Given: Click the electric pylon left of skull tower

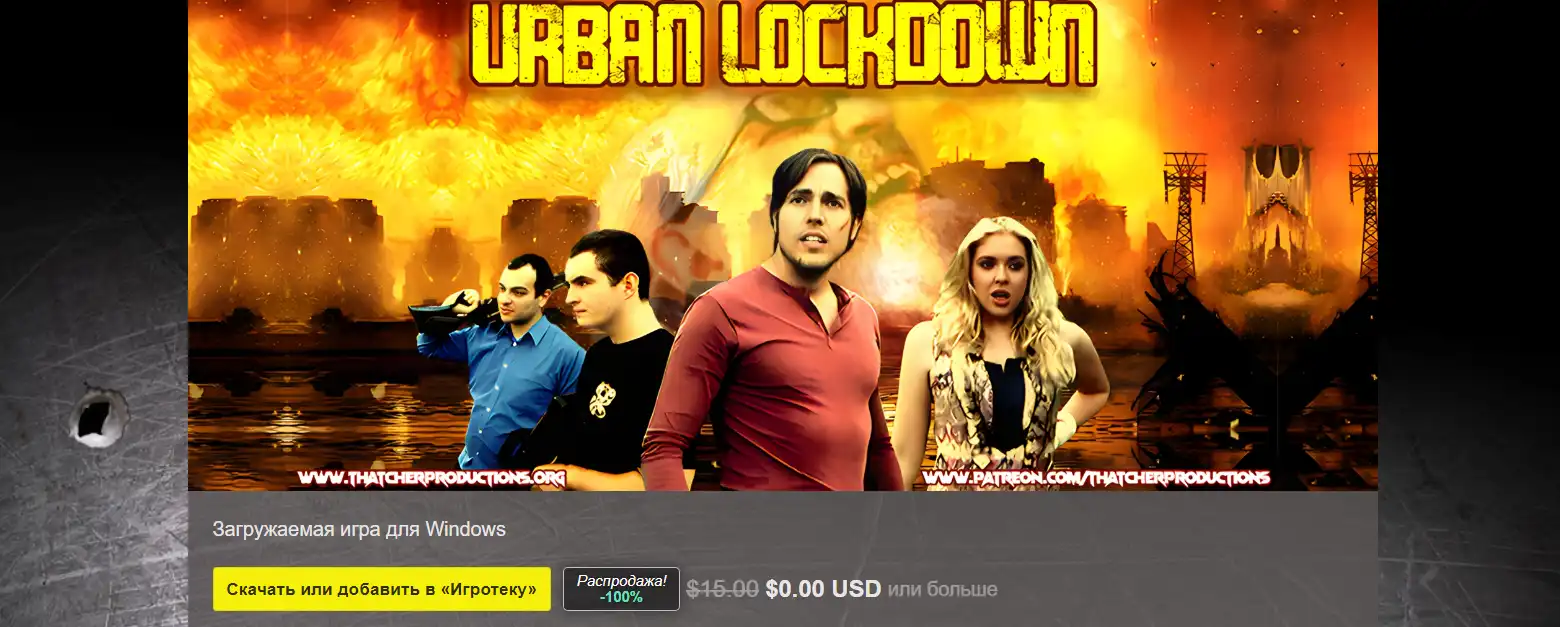Looking at the screenshot, I should (x=1185, y=215).
